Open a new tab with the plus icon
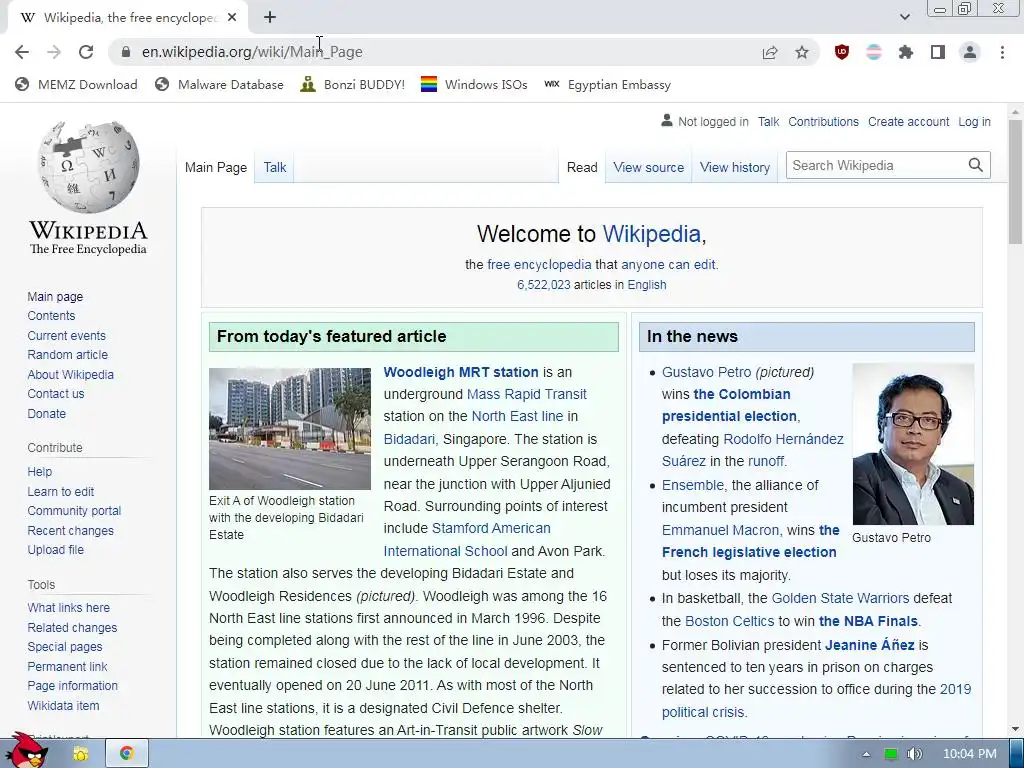Screen dimensions: 1024x768 click(270, 18)
